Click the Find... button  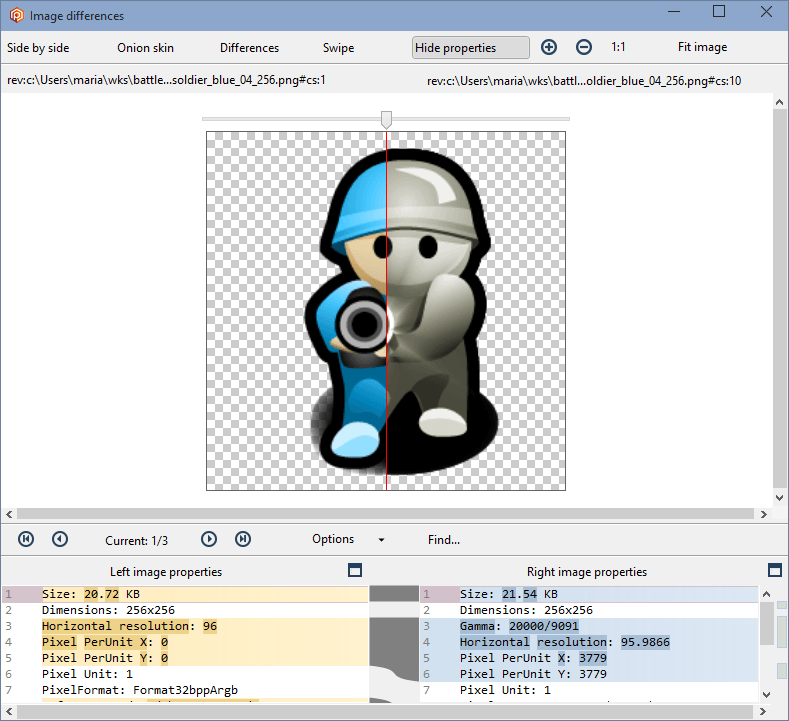(444, 540)
